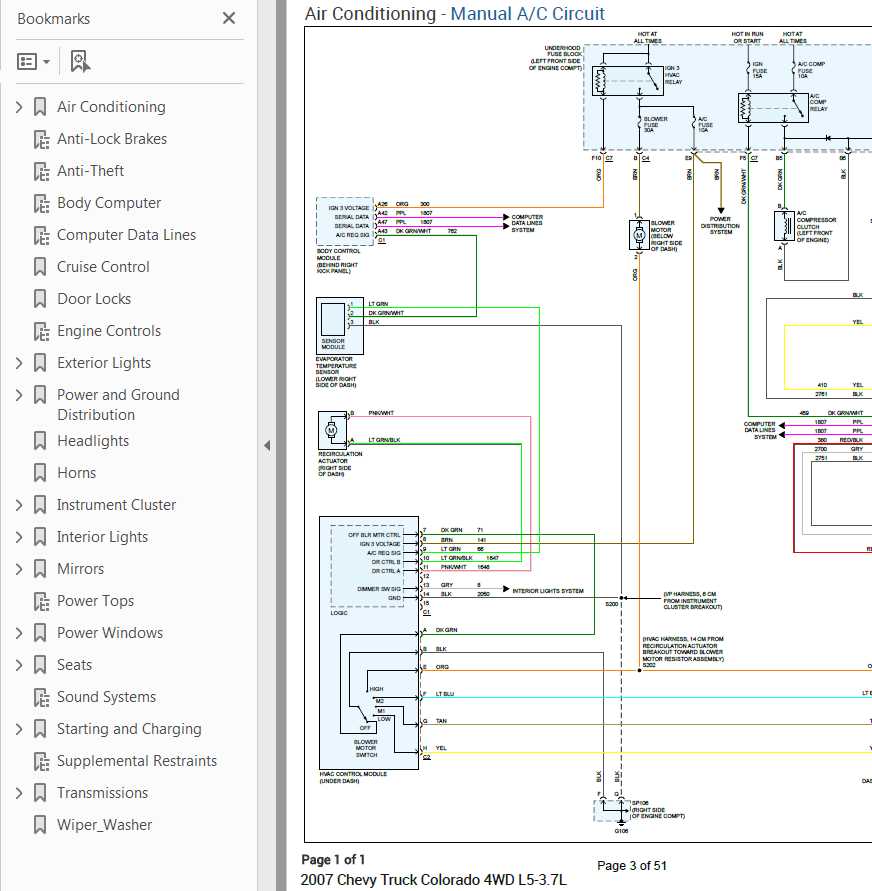Screen dimensions: 872x891
Task: Go to Engine Controls bookmark
Action: click(x=109, y=331)
